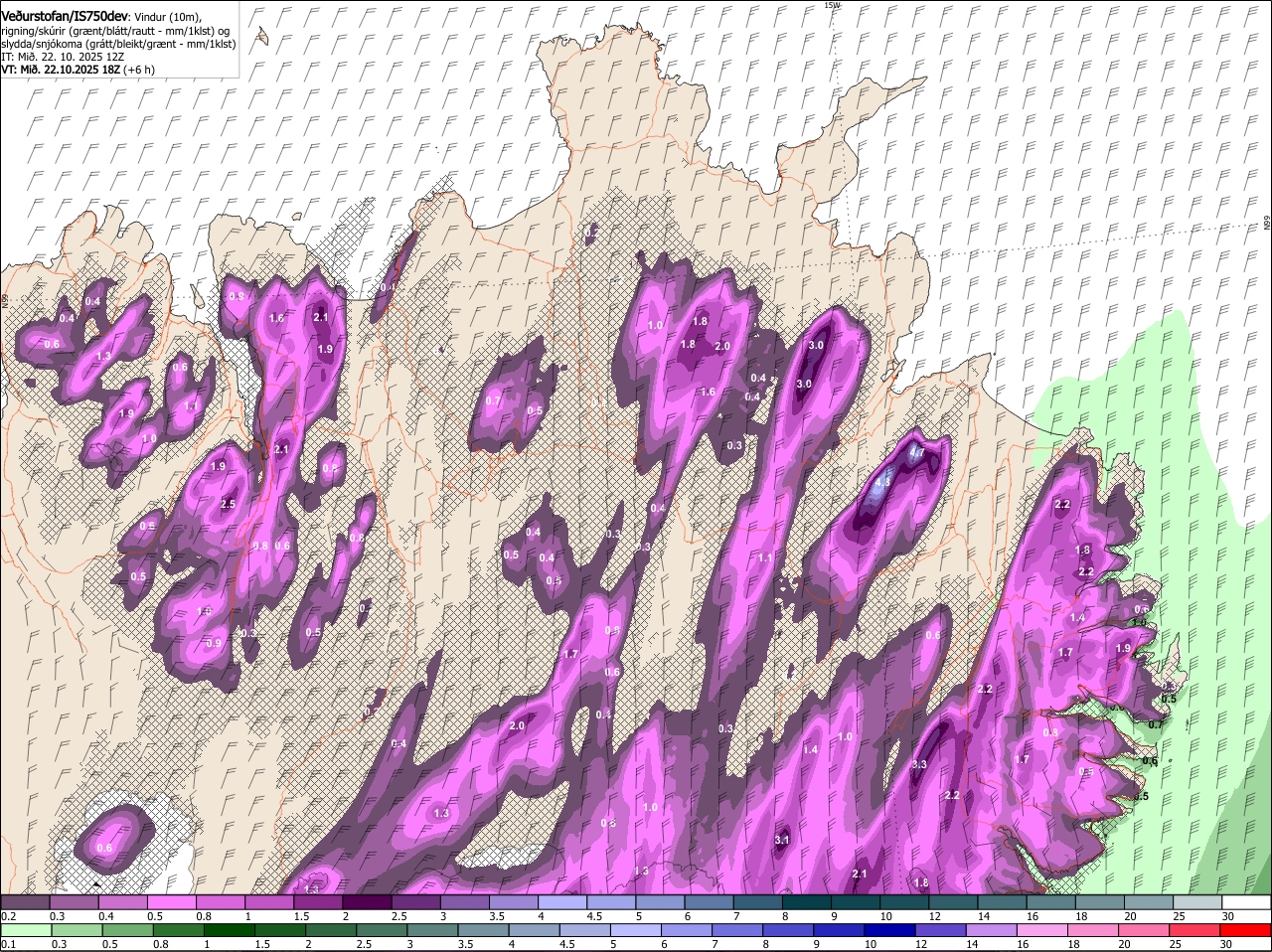
Task: Click the top scale swatch between 0.3 and 0.4
Action: 74,902
